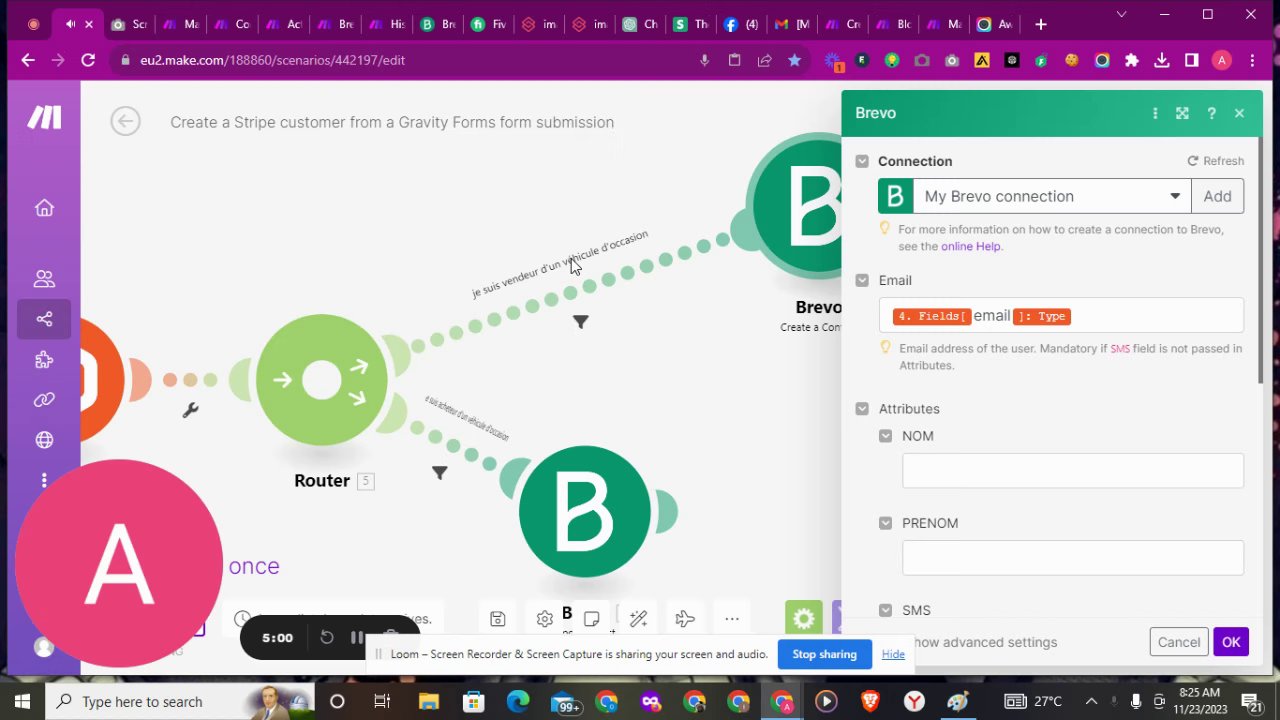
Task: Open the Templates puzzle icon in sidebar
Action: click(44, 360)
